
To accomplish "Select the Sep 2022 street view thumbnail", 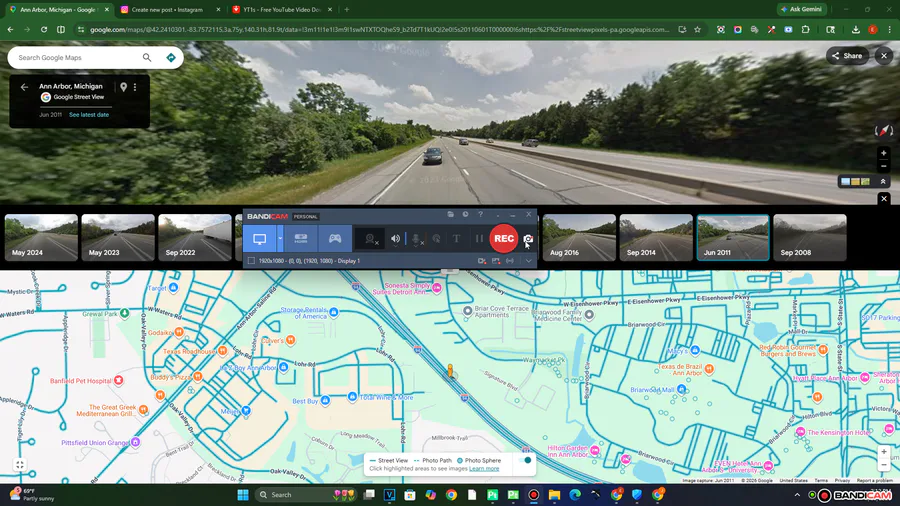I will point(195,238).
